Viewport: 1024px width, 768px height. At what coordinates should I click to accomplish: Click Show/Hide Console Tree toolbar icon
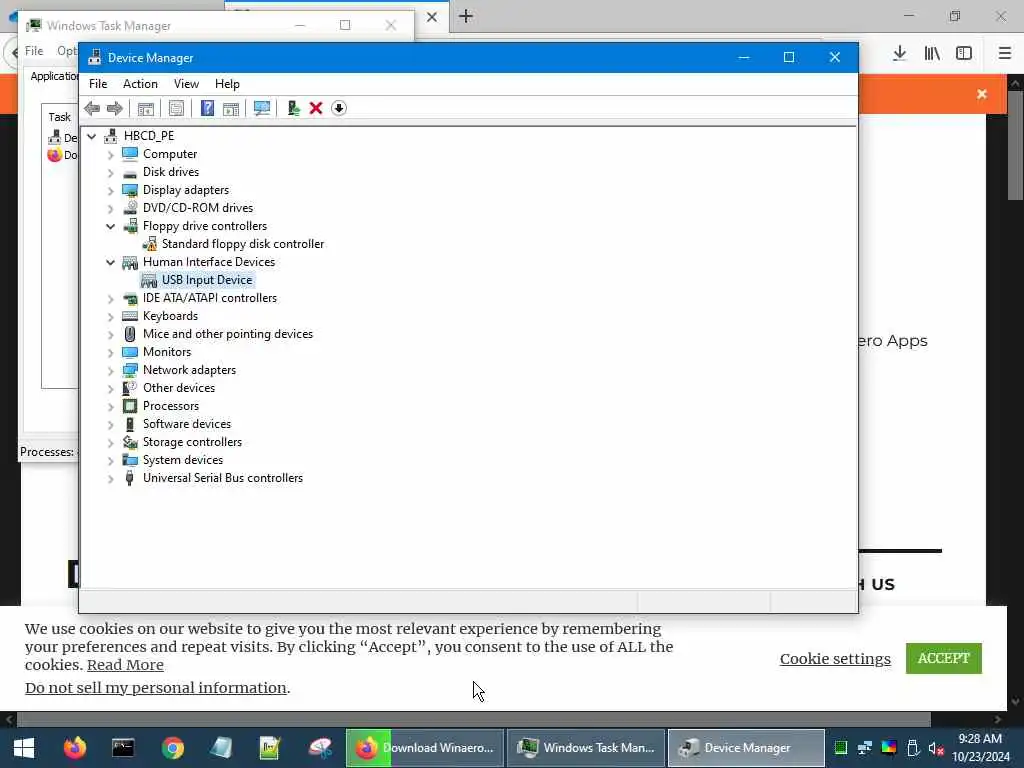point(146,108)
